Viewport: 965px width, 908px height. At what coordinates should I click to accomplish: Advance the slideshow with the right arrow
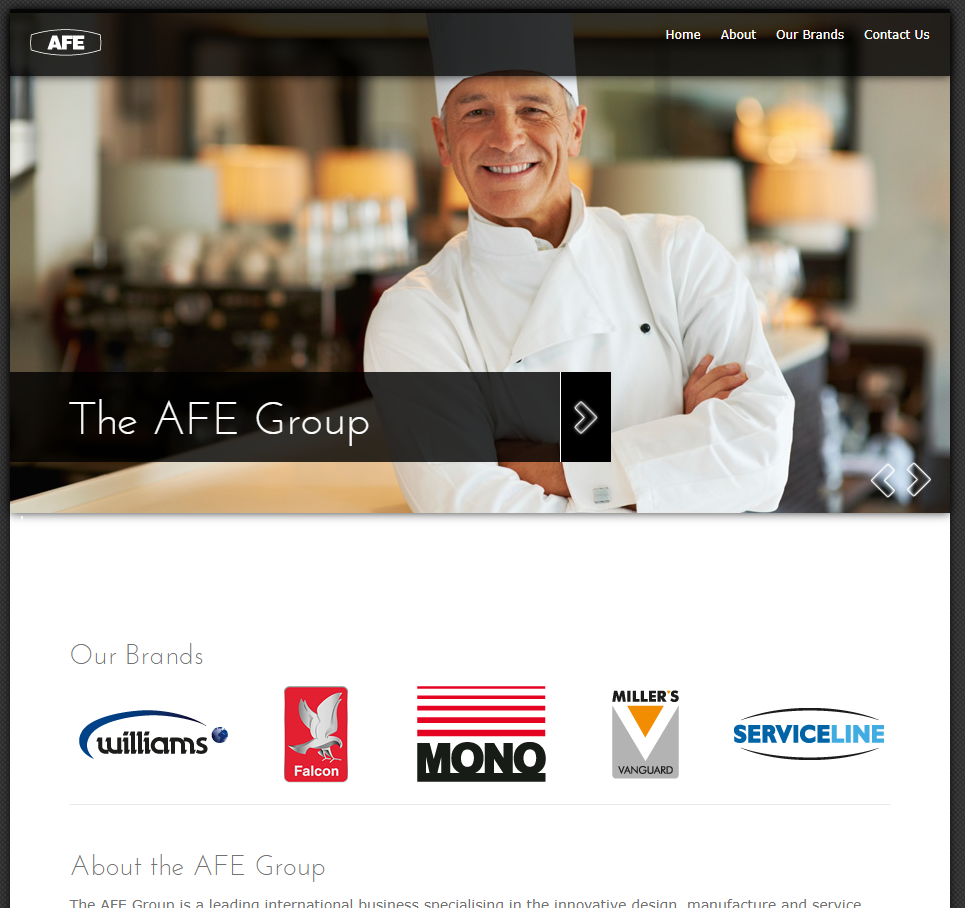[918, 480]
